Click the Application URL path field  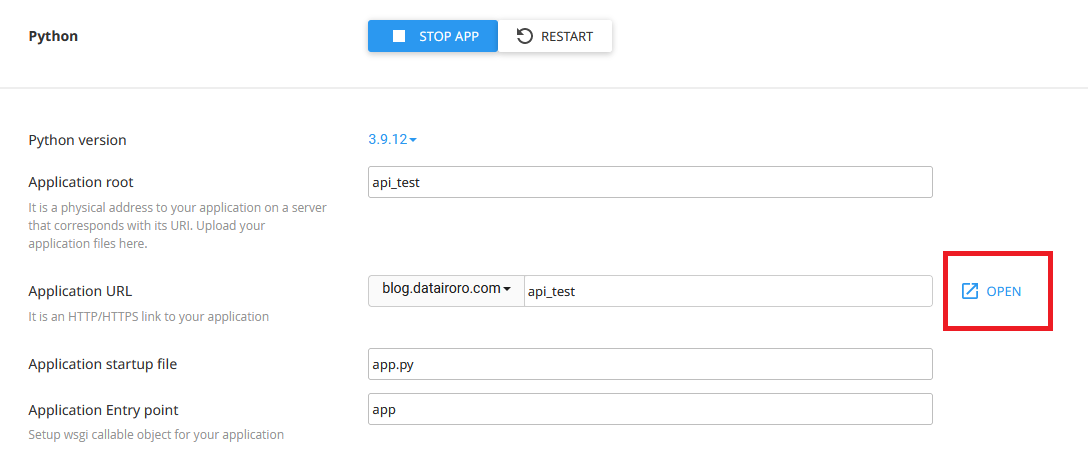728,291
